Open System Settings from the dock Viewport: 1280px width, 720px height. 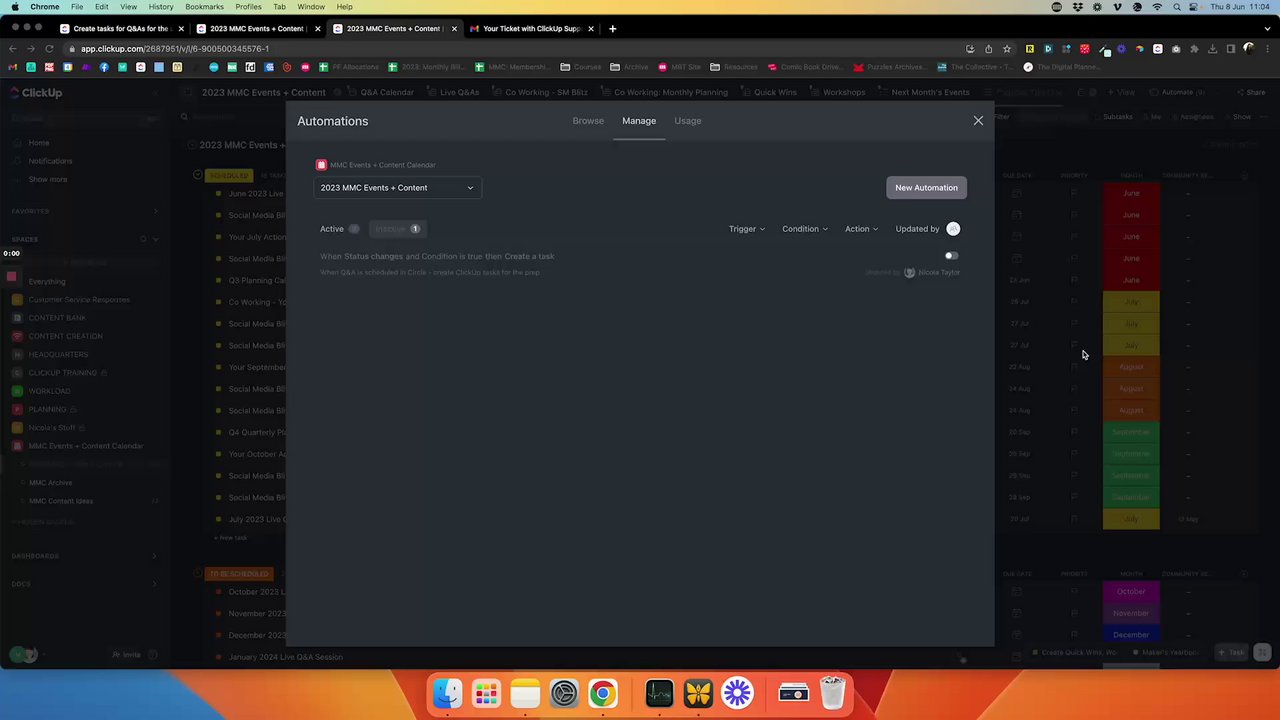point(564,693)
